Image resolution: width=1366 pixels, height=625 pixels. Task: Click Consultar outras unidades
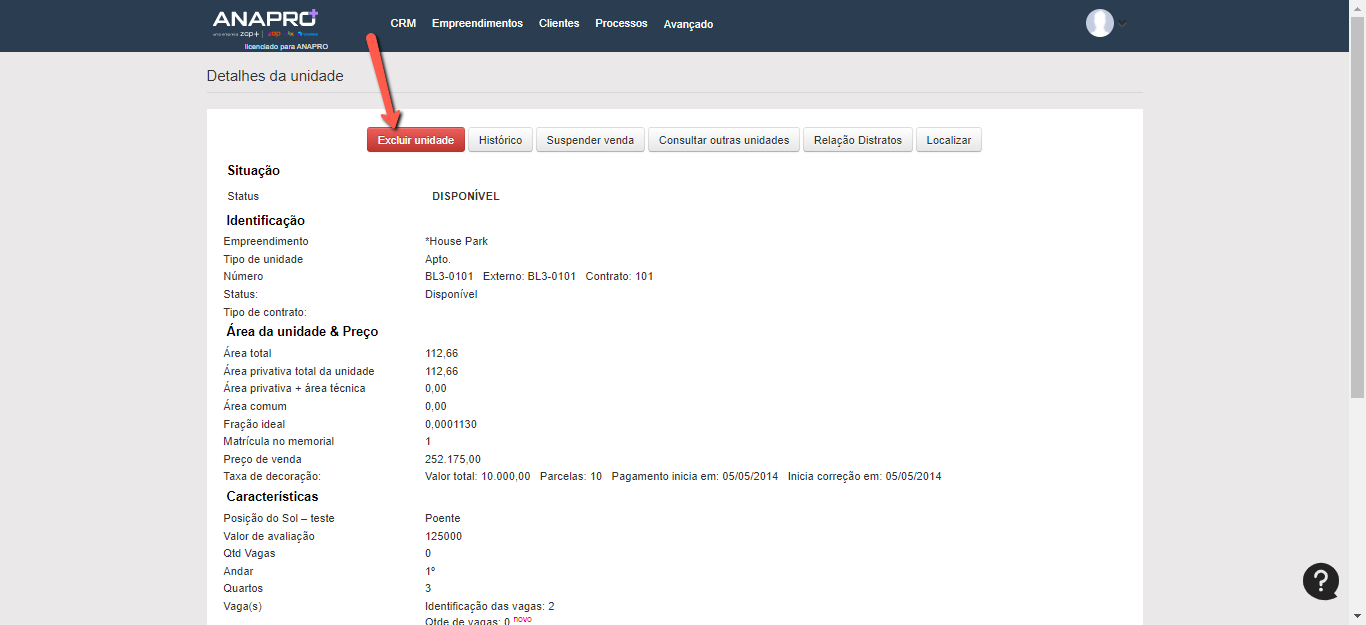pos(724,140)
